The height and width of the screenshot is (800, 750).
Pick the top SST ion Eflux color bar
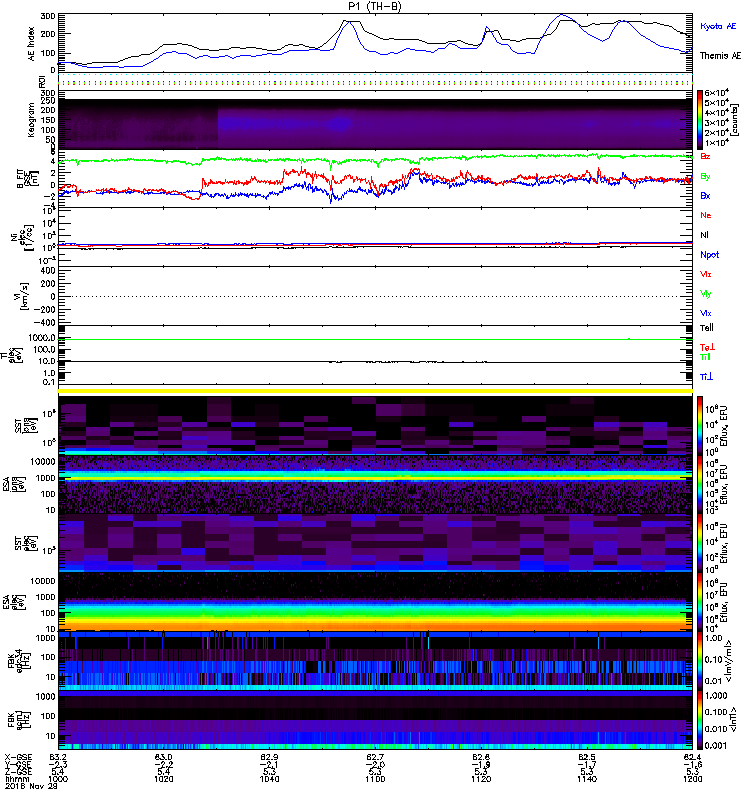coord(699,425)
